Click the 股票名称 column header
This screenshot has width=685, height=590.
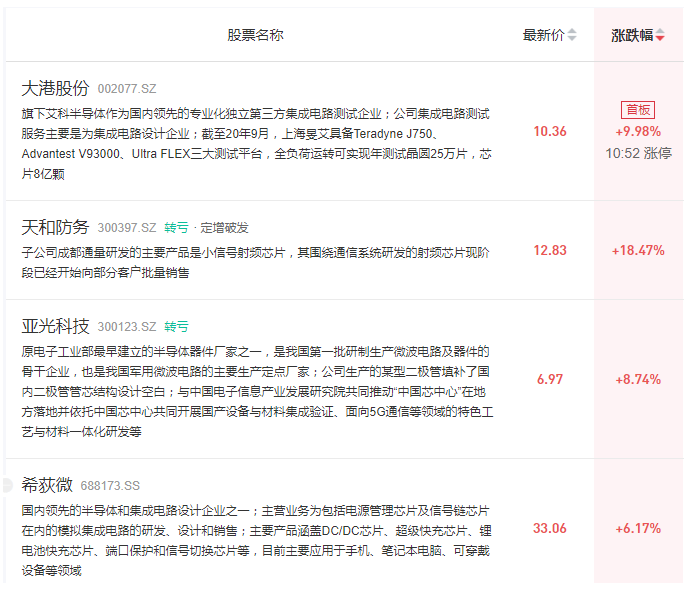pyautogui.click(x=256, y=35)
